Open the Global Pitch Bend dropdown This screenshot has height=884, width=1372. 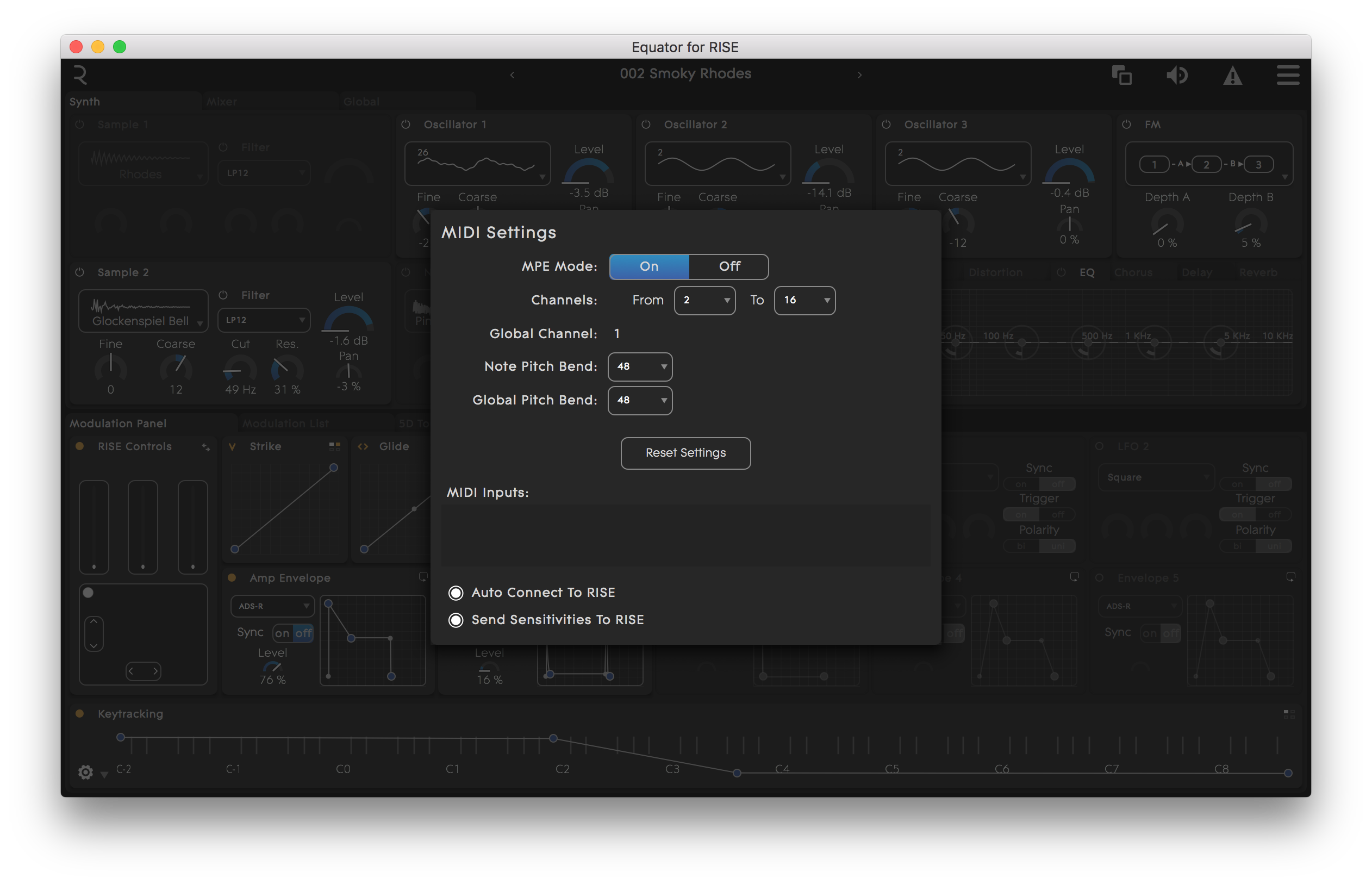coord(639,400)
